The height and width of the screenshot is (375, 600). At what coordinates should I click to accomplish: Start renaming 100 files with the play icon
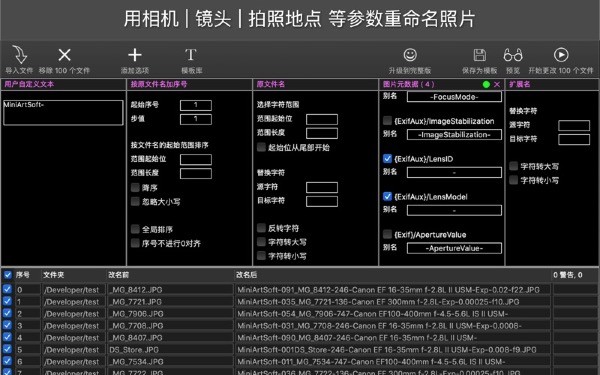pos(561,55)
